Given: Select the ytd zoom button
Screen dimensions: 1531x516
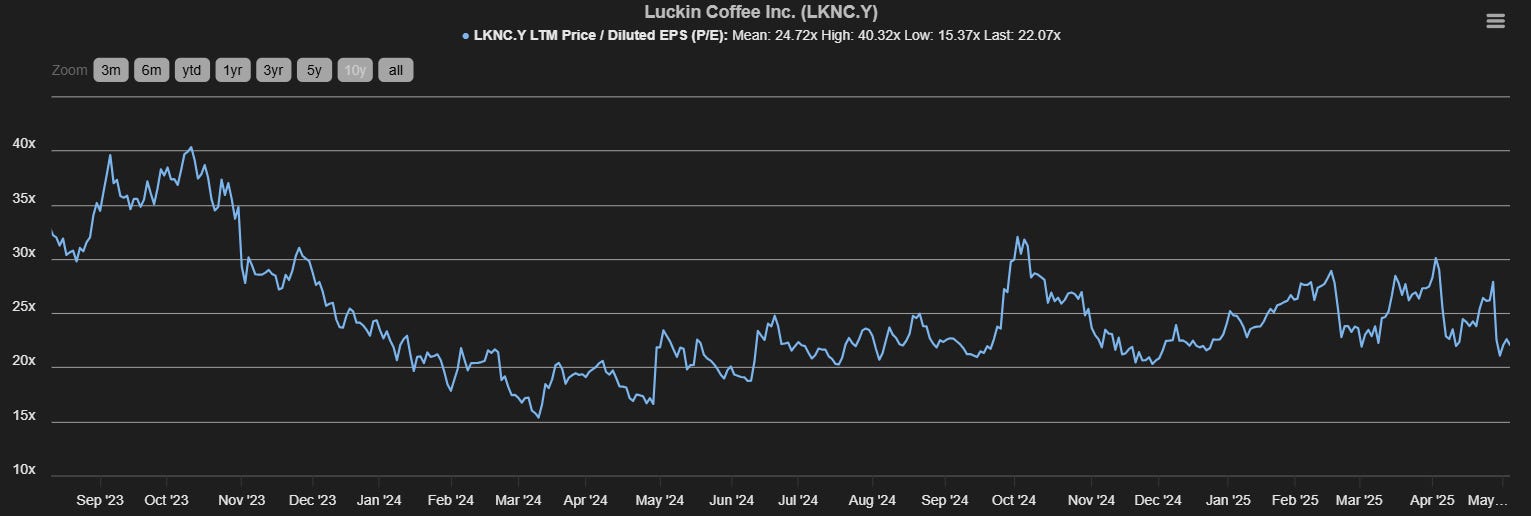Looking at the screenshot, I should [x=192, y=70].
